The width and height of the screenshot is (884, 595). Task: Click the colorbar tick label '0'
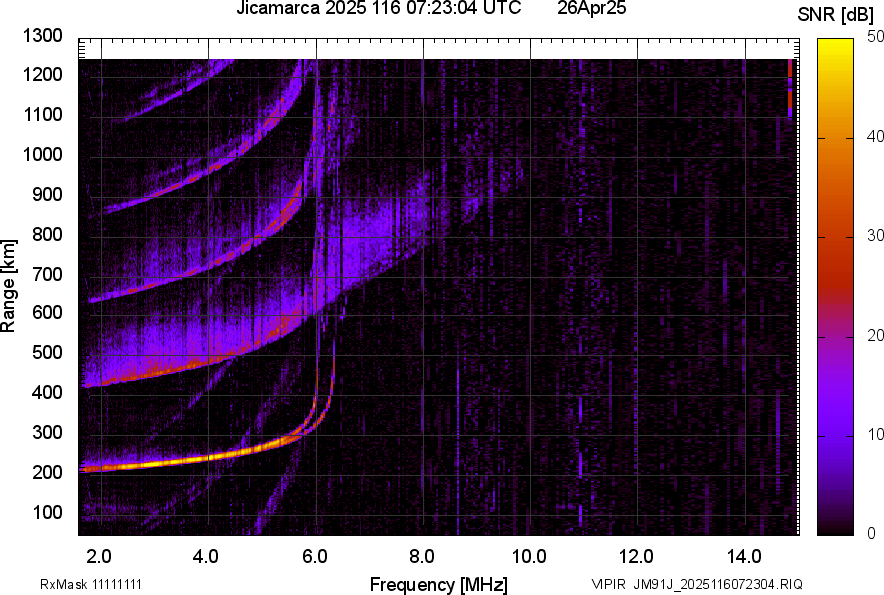pyautogui.click(x=872, y=533)
